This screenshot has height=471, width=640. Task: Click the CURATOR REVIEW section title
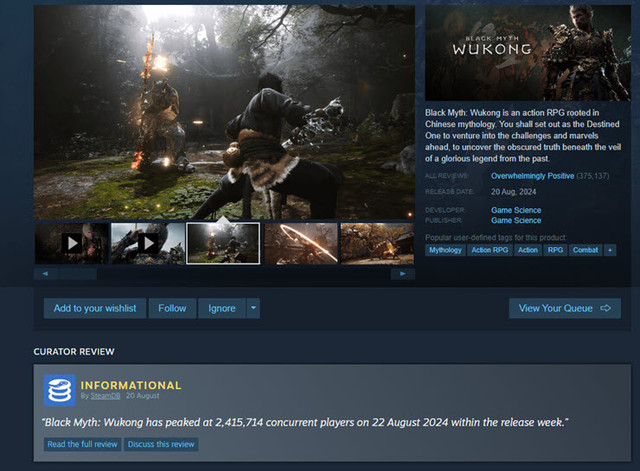[74, 352]
